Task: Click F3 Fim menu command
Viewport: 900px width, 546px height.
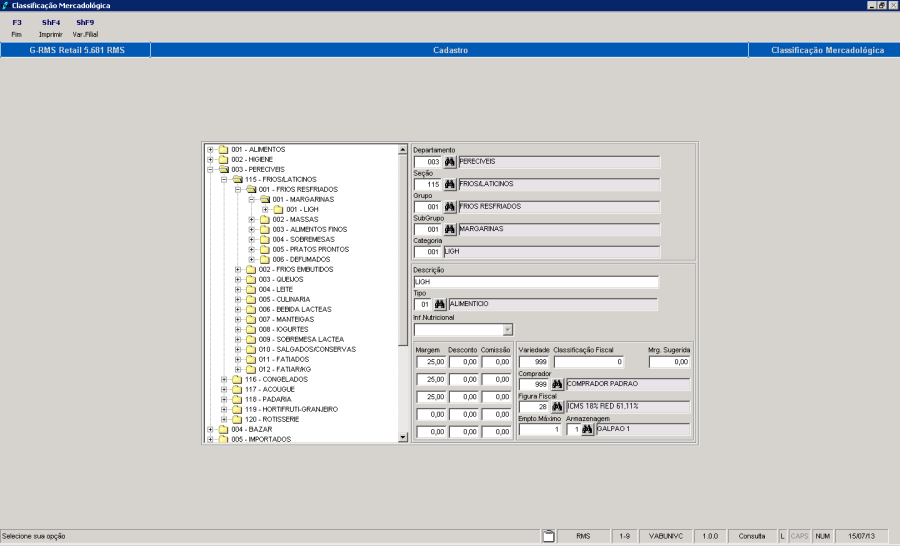Action: click(x=17, y=28)
